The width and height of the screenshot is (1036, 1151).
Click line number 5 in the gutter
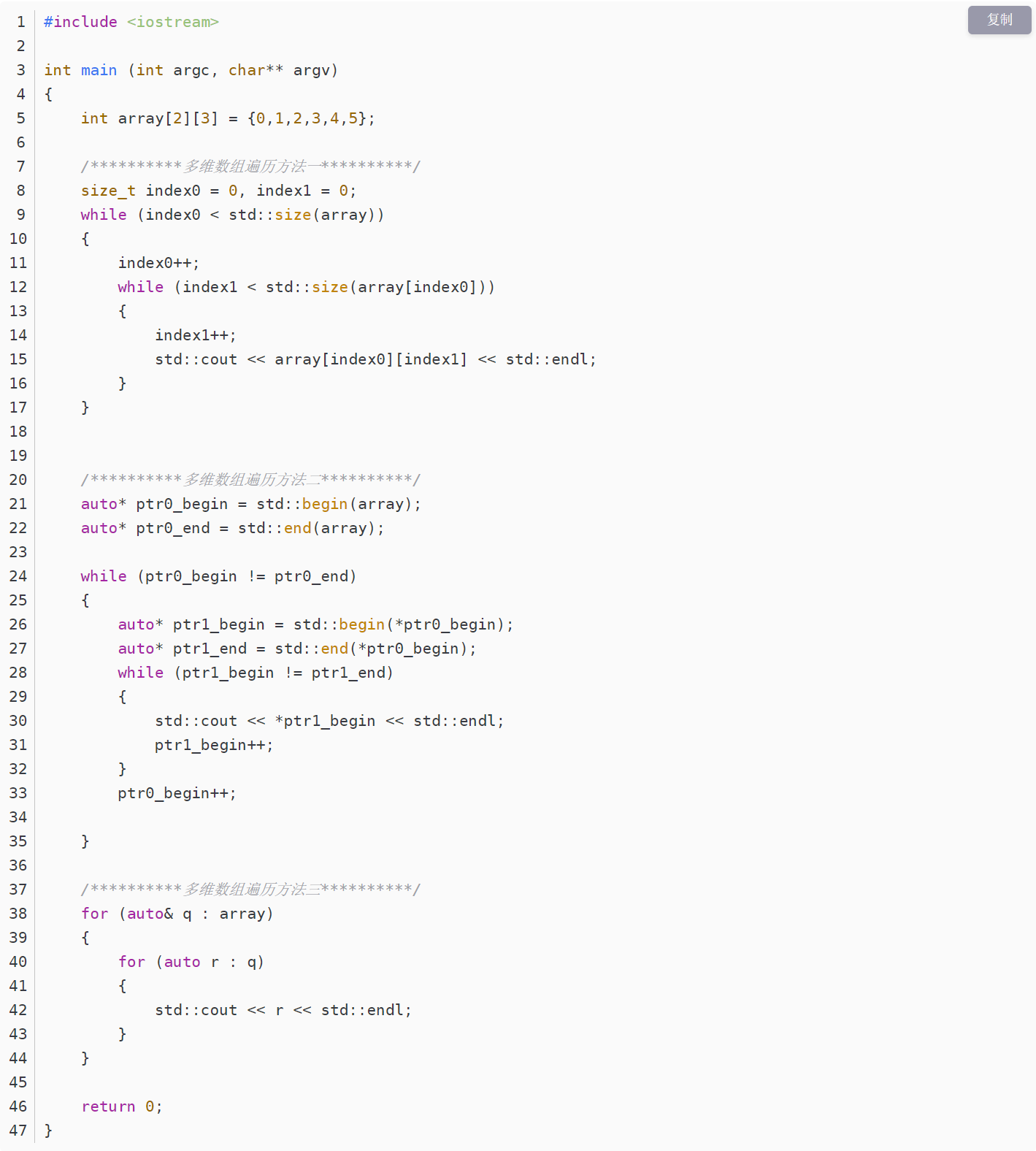tap(20, 118)
